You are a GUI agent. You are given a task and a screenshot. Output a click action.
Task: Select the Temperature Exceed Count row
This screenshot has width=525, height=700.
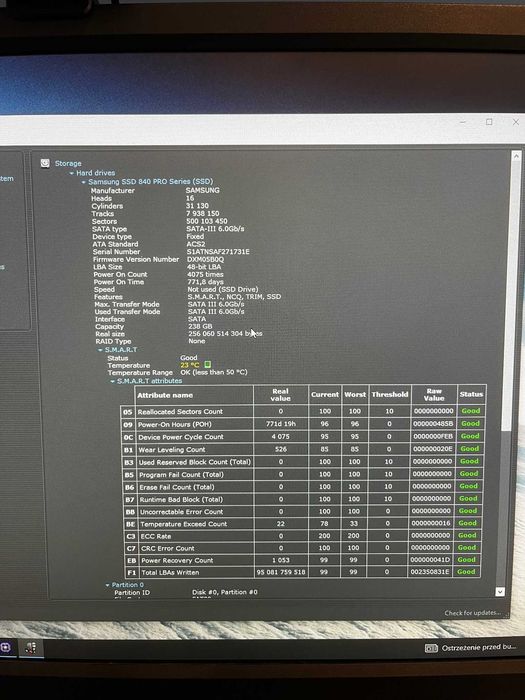pyautogui.click(x=302, y=523)
